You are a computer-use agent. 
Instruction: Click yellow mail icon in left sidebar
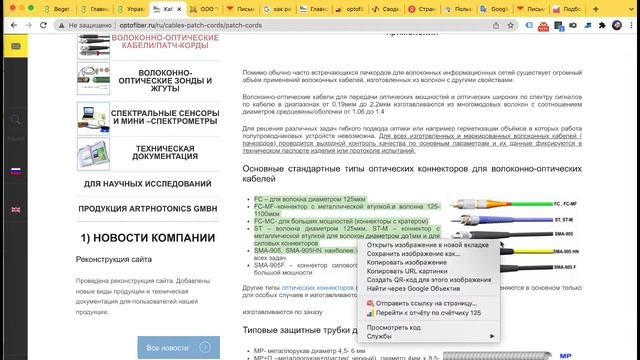pos(16,46)
